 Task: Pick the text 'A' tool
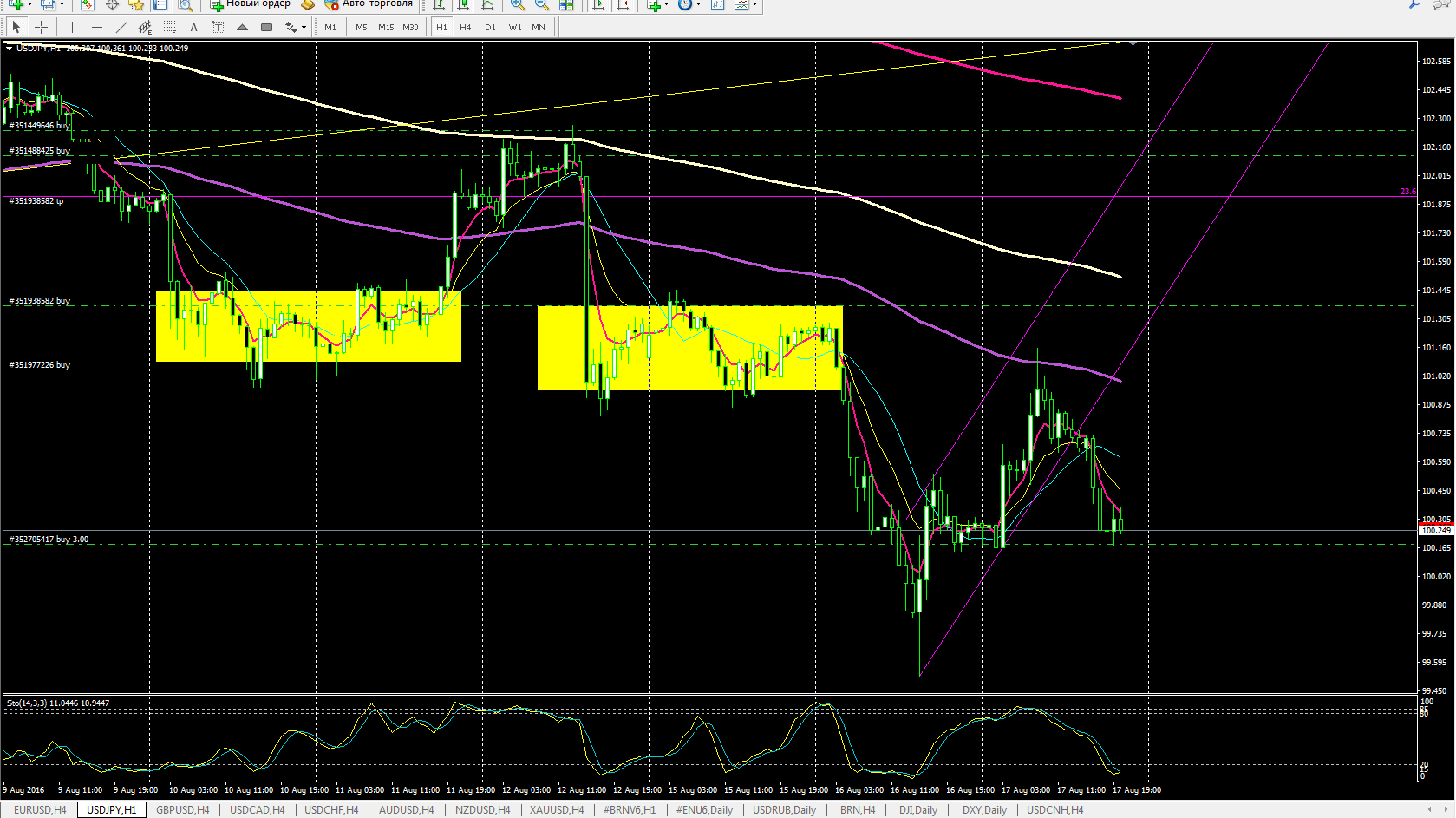193,27
